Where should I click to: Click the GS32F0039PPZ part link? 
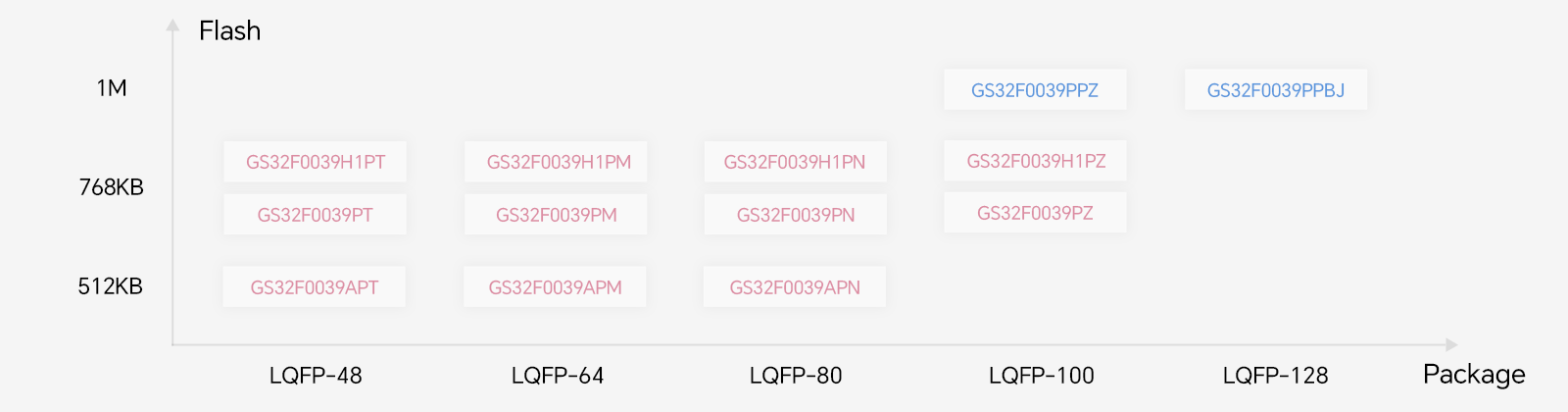pyautogui.click(x=1035, y=90)
